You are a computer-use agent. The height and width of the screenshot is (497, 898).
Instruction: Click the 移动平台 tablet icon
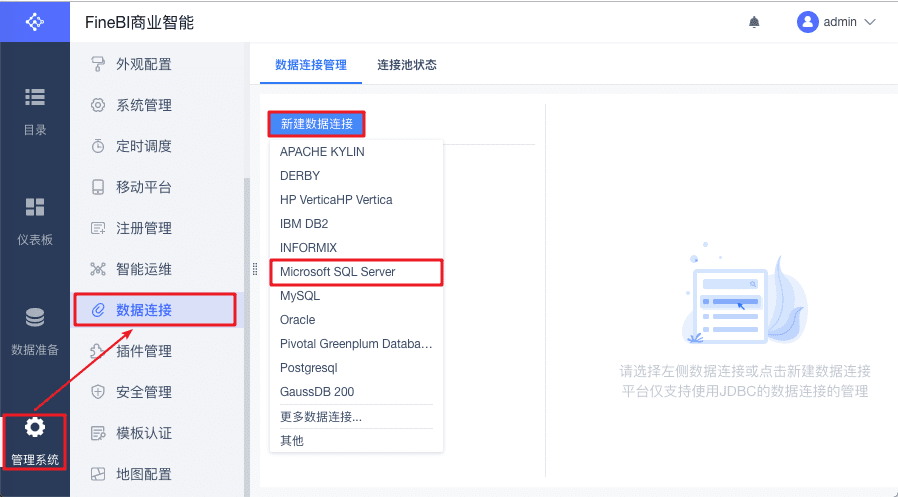pos(98,187)
